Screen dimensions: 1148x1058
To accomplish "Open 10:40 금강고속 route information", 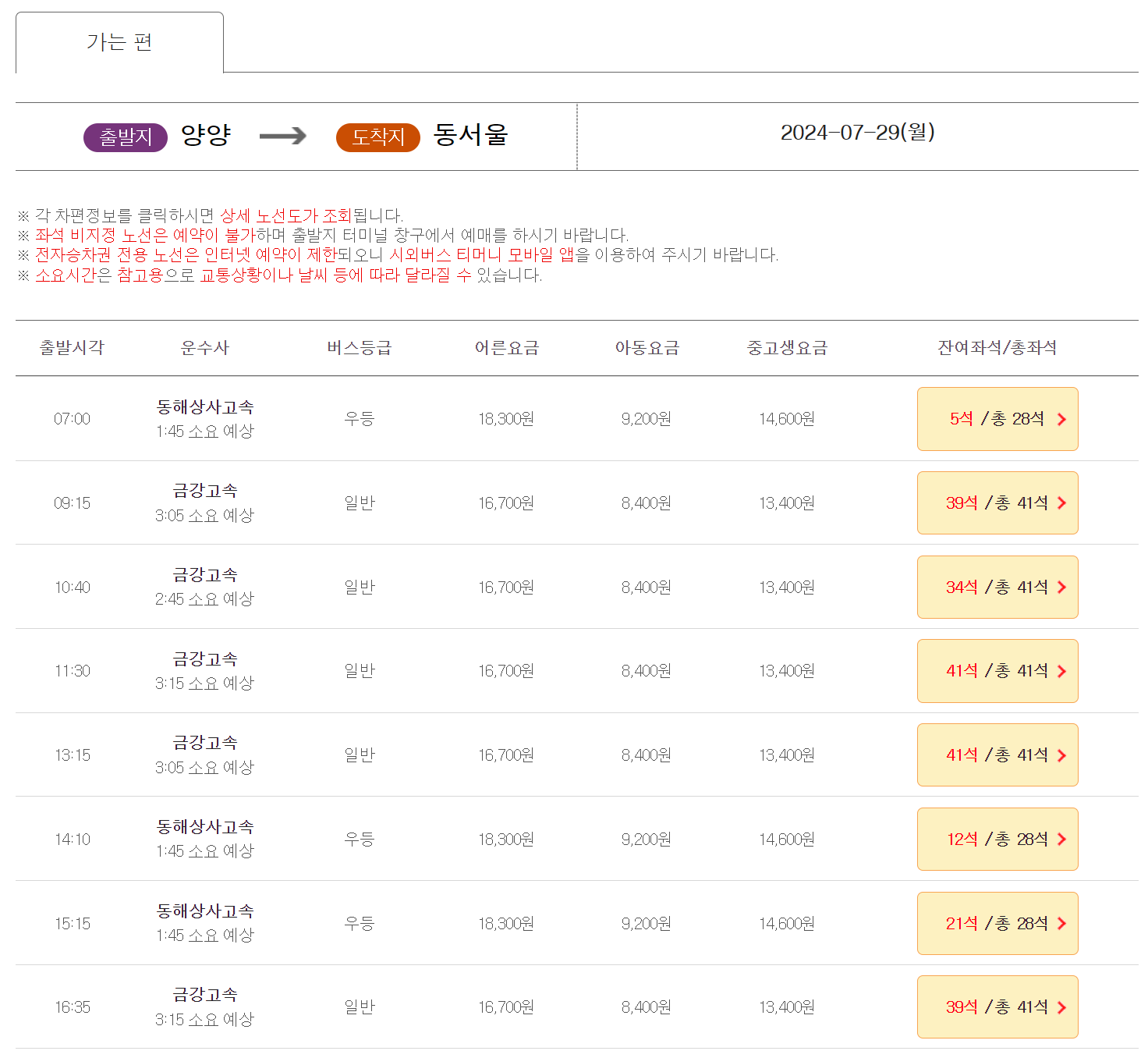I will pos(205,588).
